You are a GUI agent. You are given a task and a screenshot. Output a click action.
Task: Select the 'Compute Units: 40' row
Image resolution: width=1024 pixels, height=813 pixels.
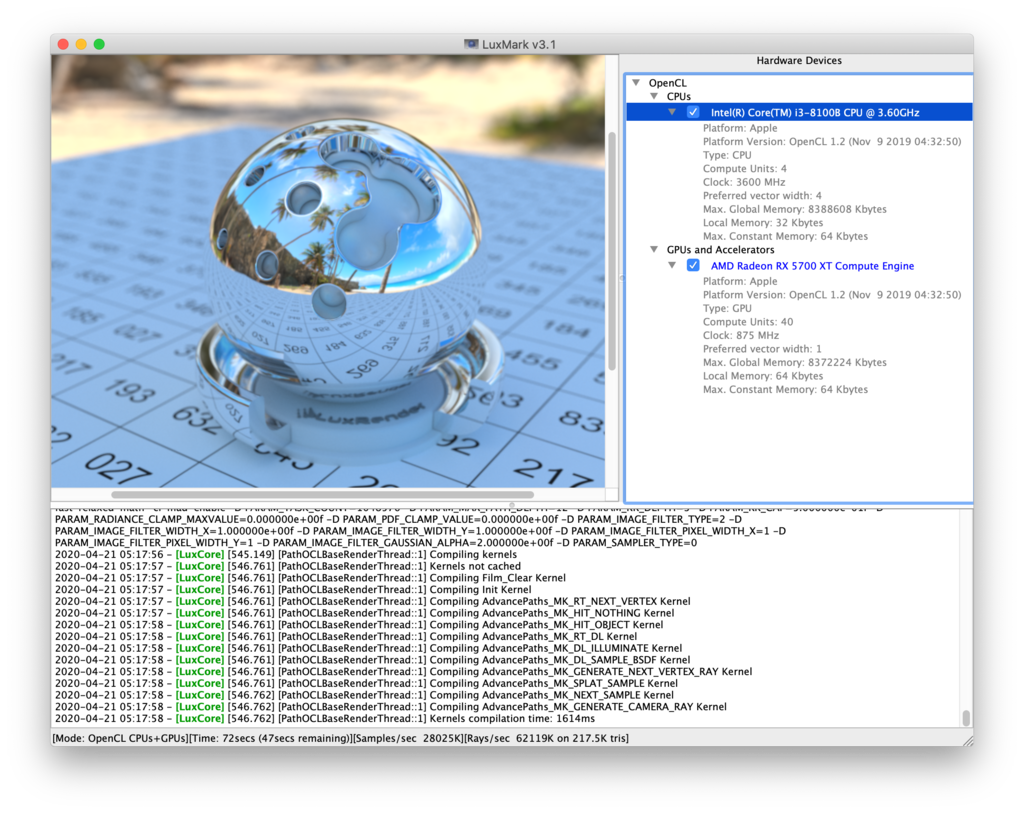coord(748,322)
